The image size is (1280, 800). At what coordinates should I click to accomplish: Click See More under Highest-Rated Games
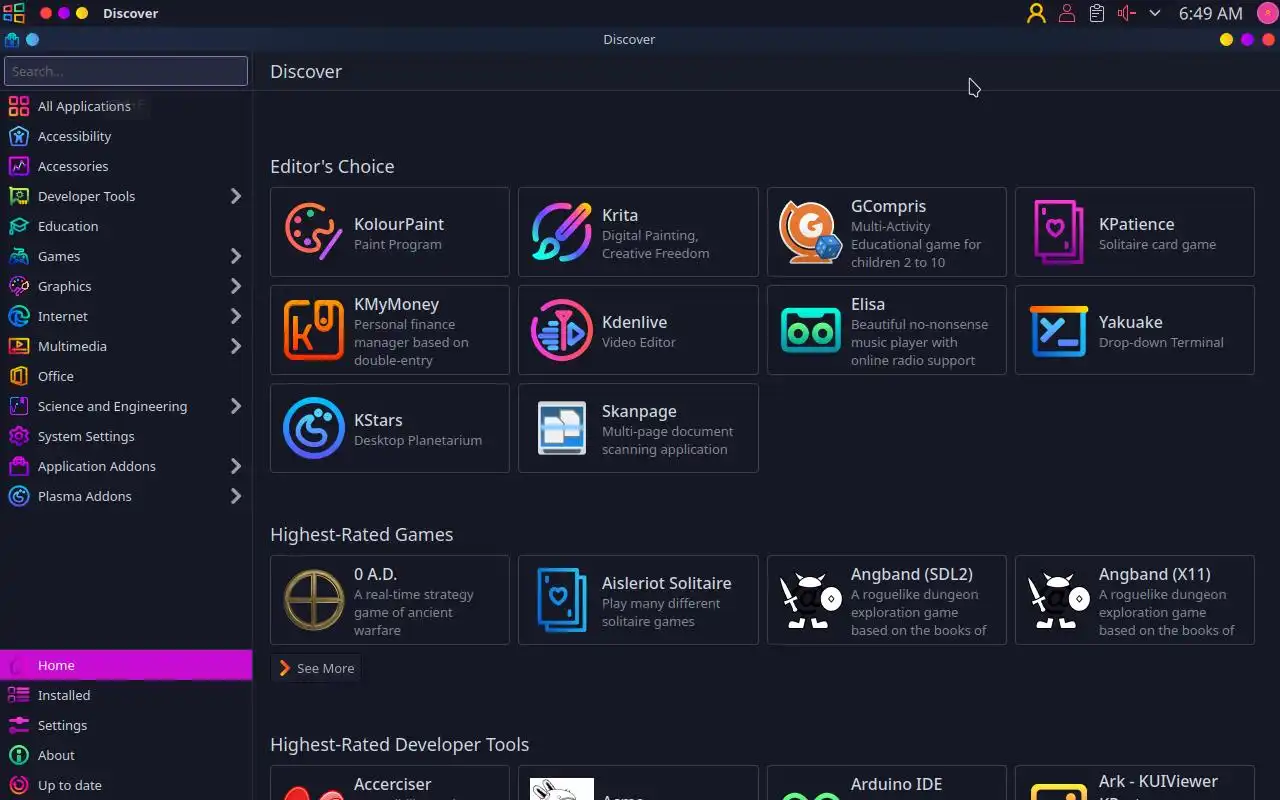pos(316,668)
